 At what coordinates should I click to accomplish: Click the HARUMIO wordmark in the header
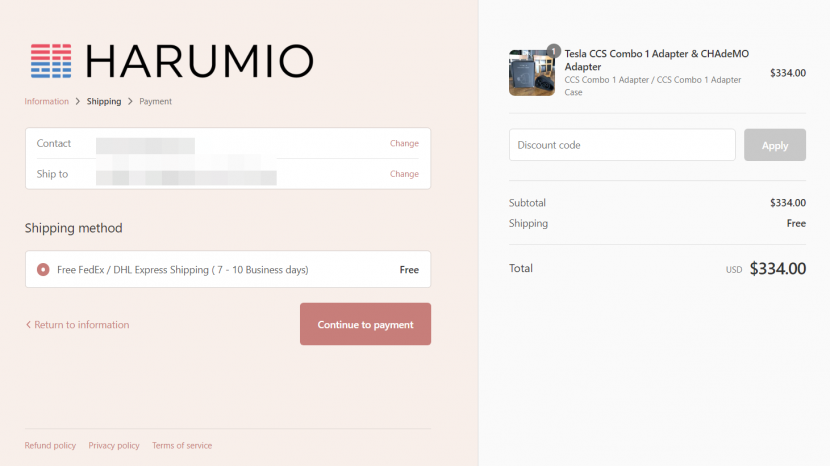pos(199,61)
